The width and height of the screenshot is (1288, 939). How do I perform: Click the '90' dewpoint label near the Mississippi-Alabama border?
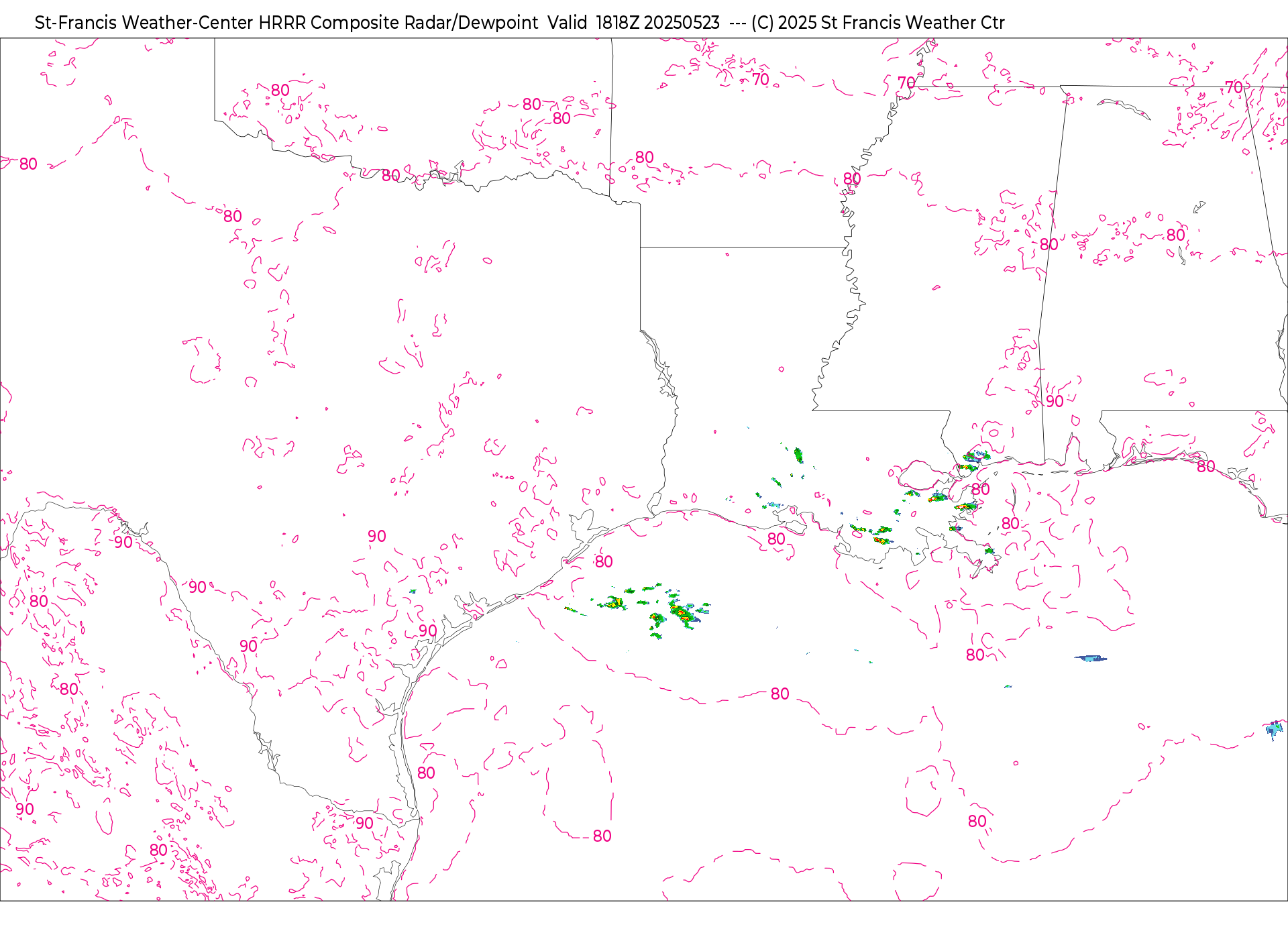click(1055, 401)
